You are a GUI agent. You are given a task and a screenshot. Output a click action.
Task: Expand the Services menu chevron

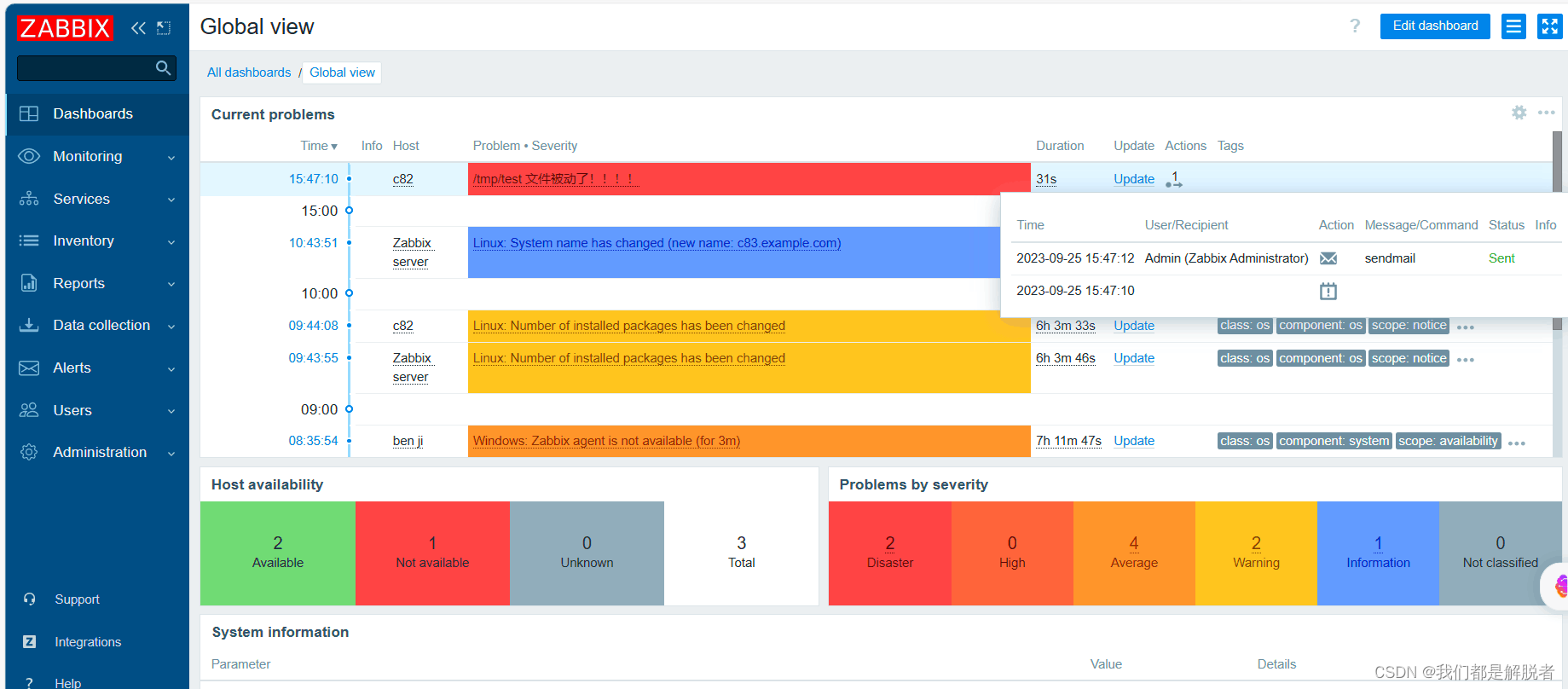point(171,200)
